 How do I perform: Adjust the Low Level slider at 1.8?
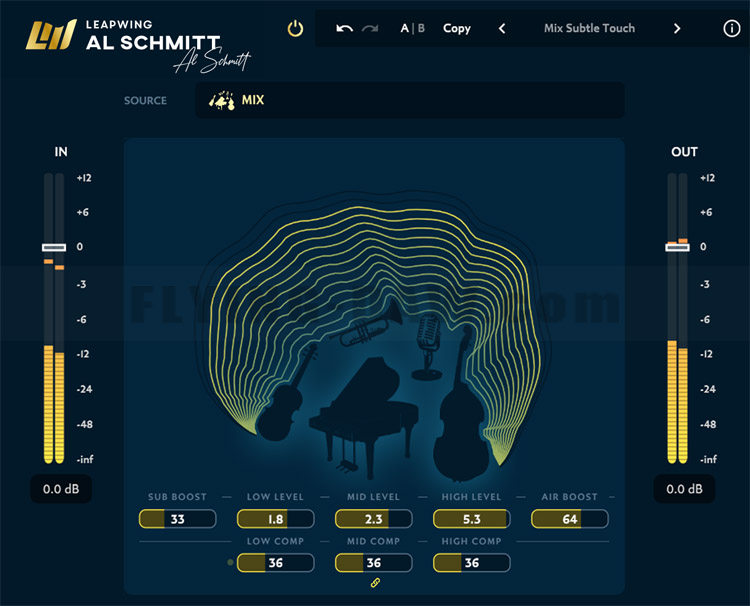click(276, 519)
